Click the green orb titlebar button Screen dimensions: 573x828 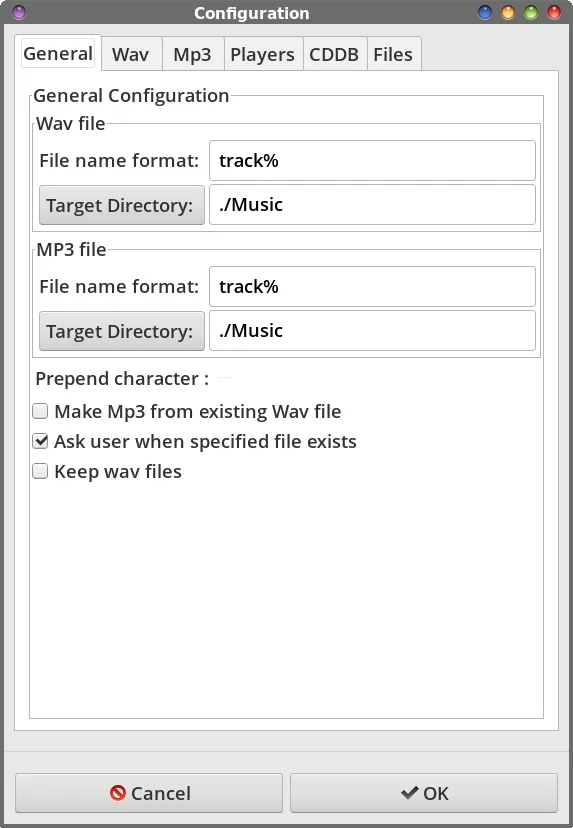(x=531, y=12)
